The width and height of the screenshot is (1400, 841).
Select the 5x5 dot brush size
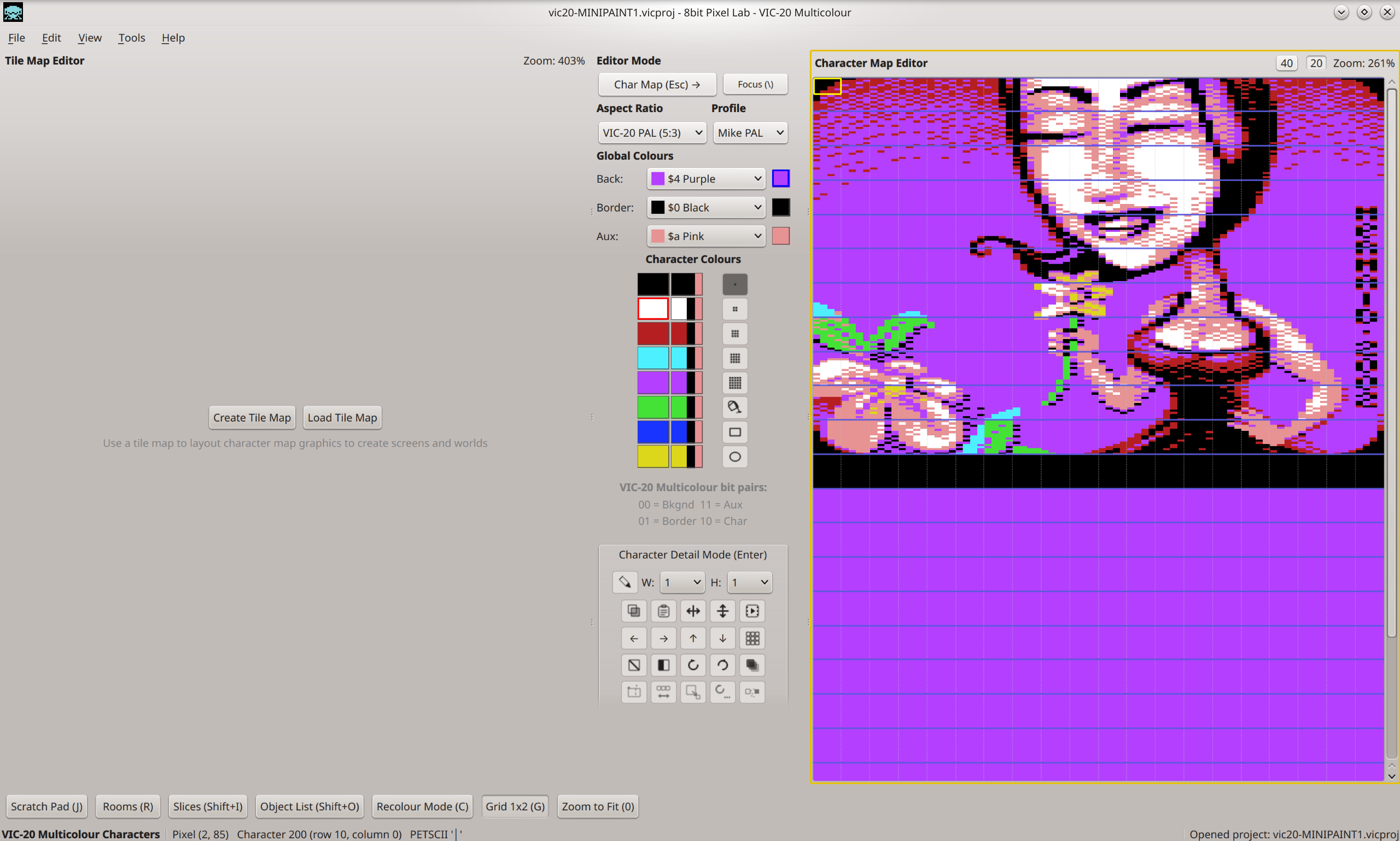click(734, 383)
